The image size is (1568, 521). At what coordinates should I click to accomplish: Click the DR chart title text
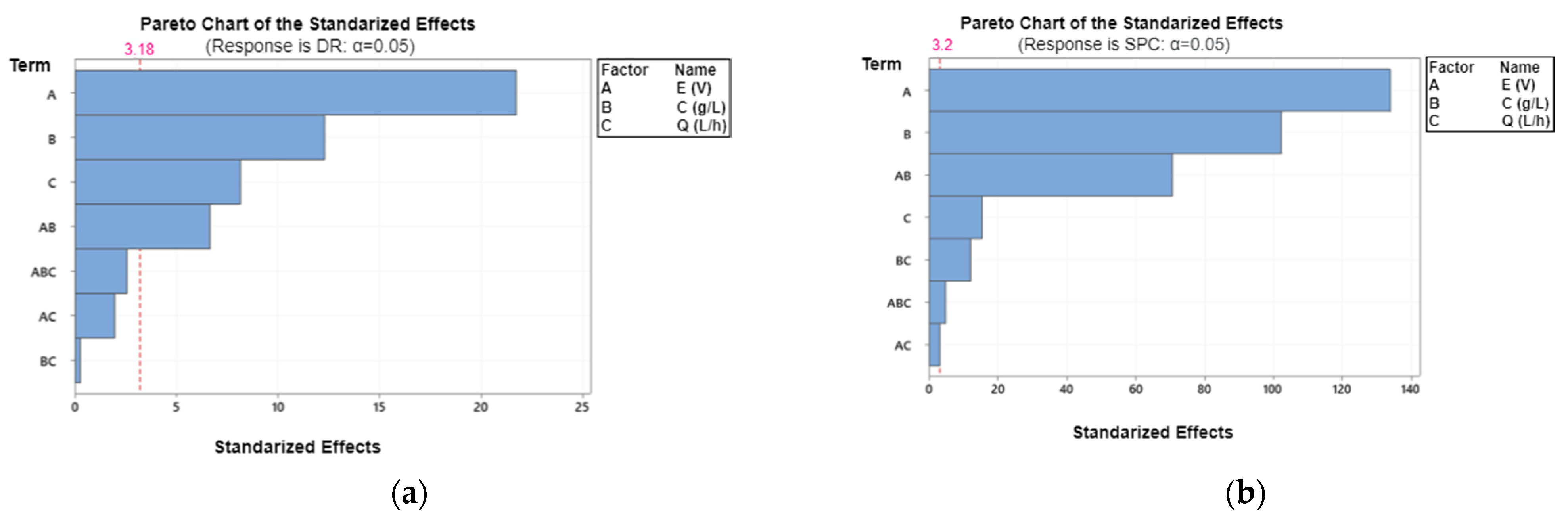pyautogui.click(x=307, y=24)
